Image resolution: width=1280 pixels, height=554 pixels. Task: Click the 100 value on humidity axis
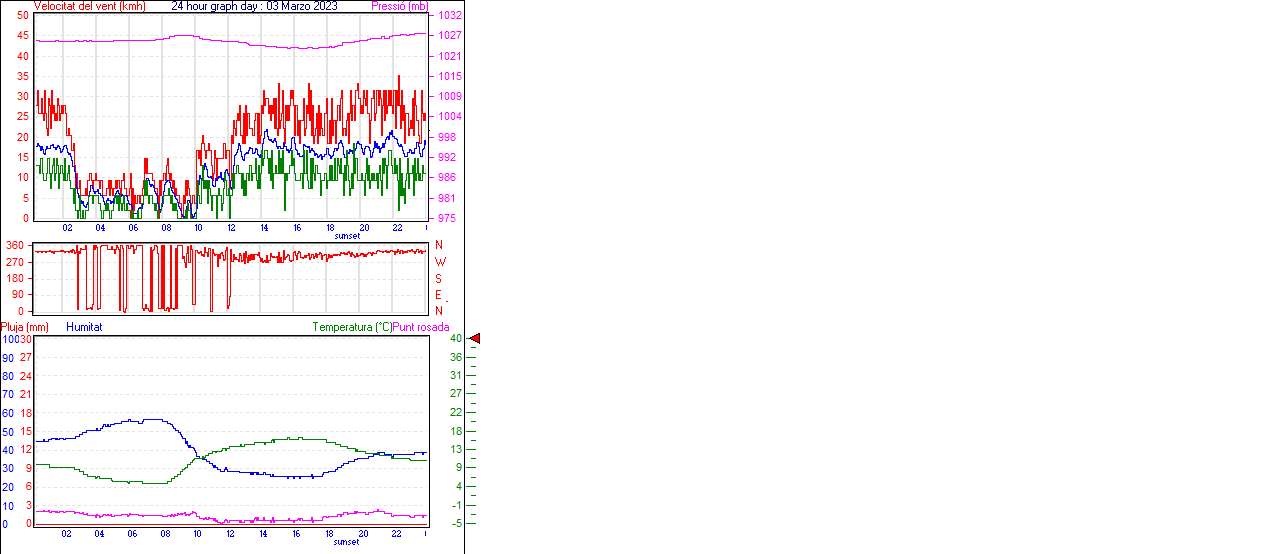(10, 339)
